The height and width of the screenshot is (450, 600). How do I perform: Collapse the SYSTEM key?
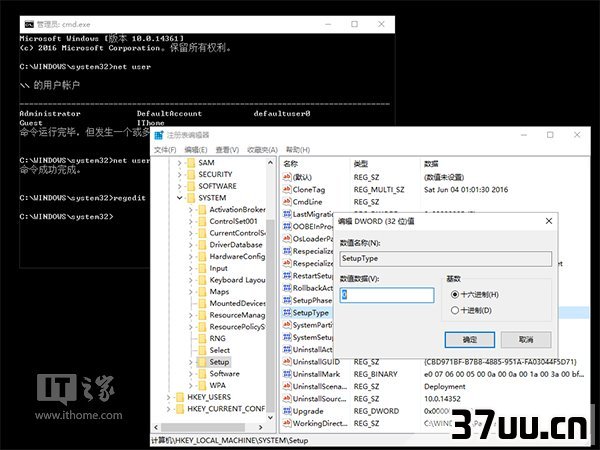tap(179, 198)
